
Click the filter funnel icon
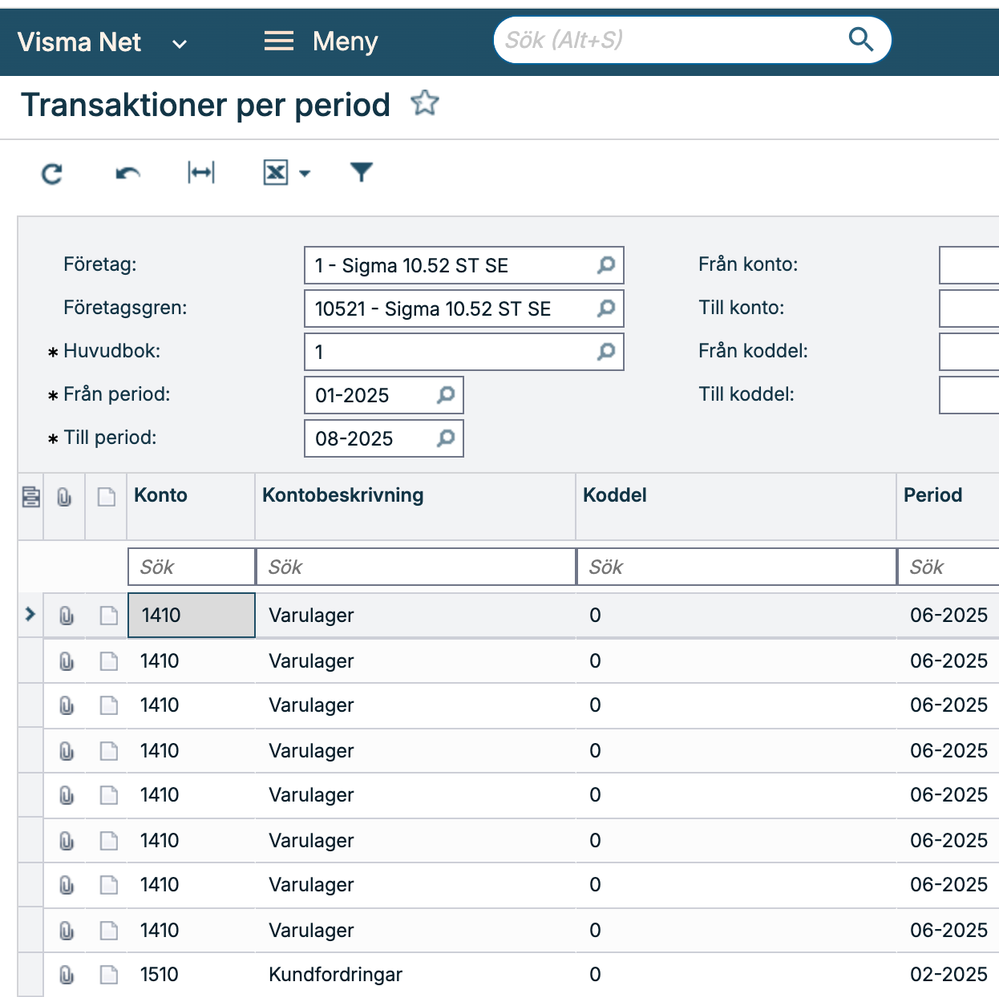361,172
